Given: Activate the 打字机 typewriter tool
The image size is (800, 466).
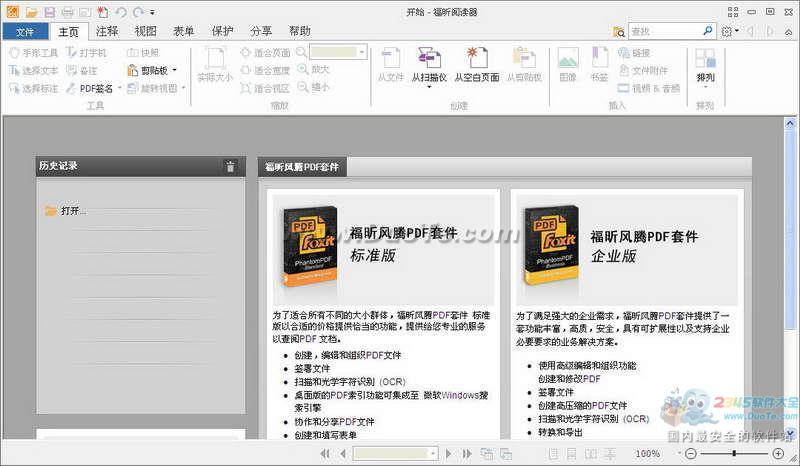Looking at the screenshot, I should (87, 53).
